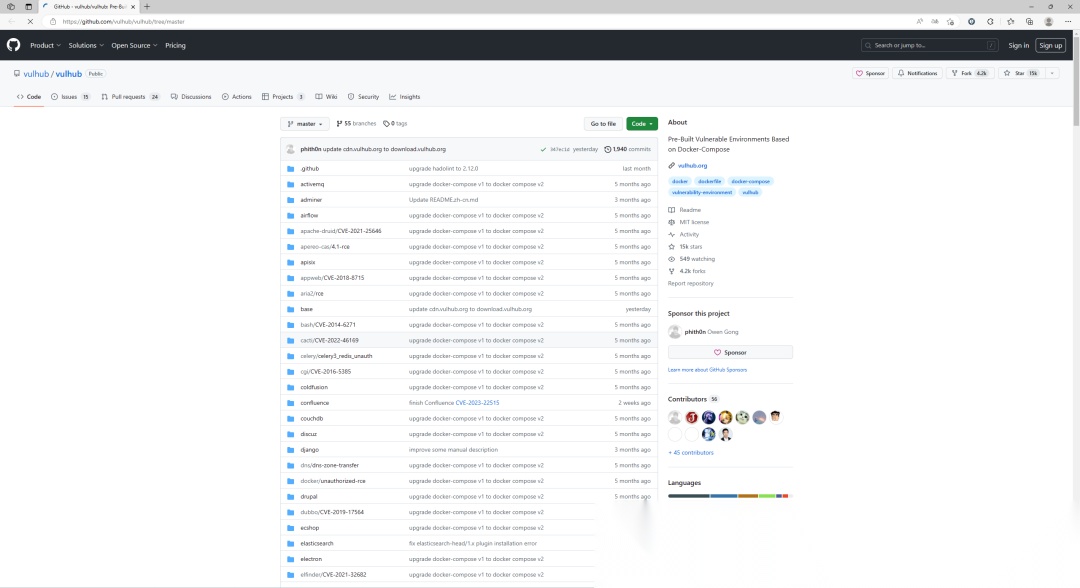The height and width of the screenshot is (588, 1080).
Task: Focus the Search or jump to field
Action: coord(929,45)
